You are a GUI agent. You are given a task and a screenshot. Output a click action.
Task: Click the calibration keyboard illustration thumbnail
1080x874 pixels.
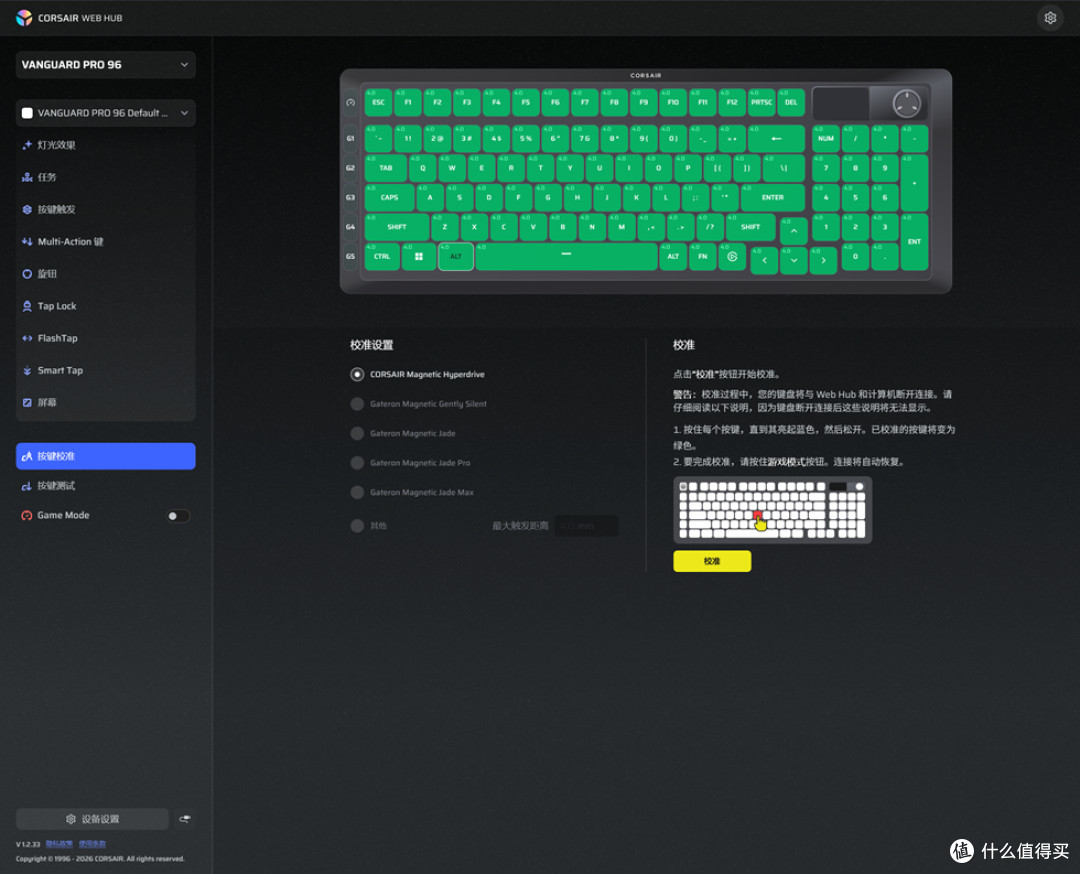(x=773, y=510)
